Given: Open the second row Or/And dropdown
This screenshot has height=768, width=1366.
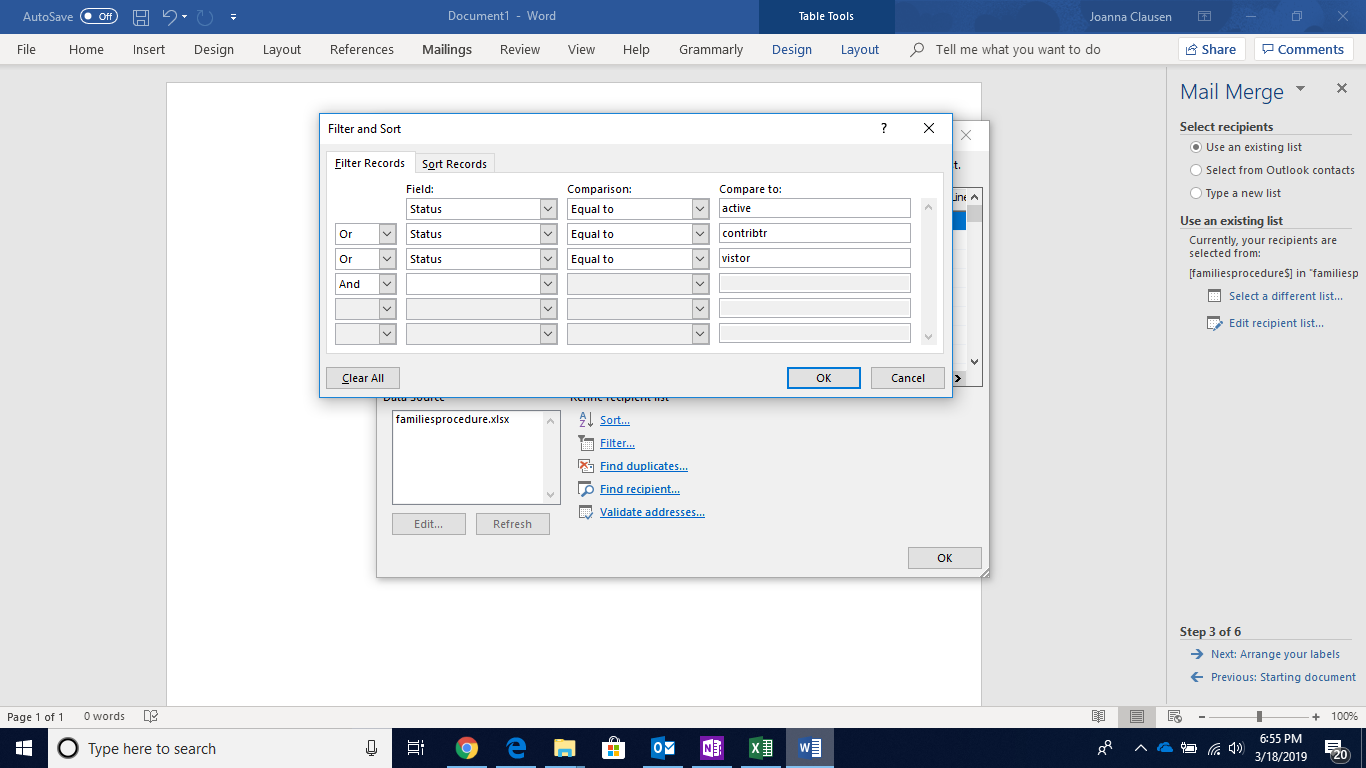Looking at the screenshot, I should pyautogui.click(x=387, y=234).
